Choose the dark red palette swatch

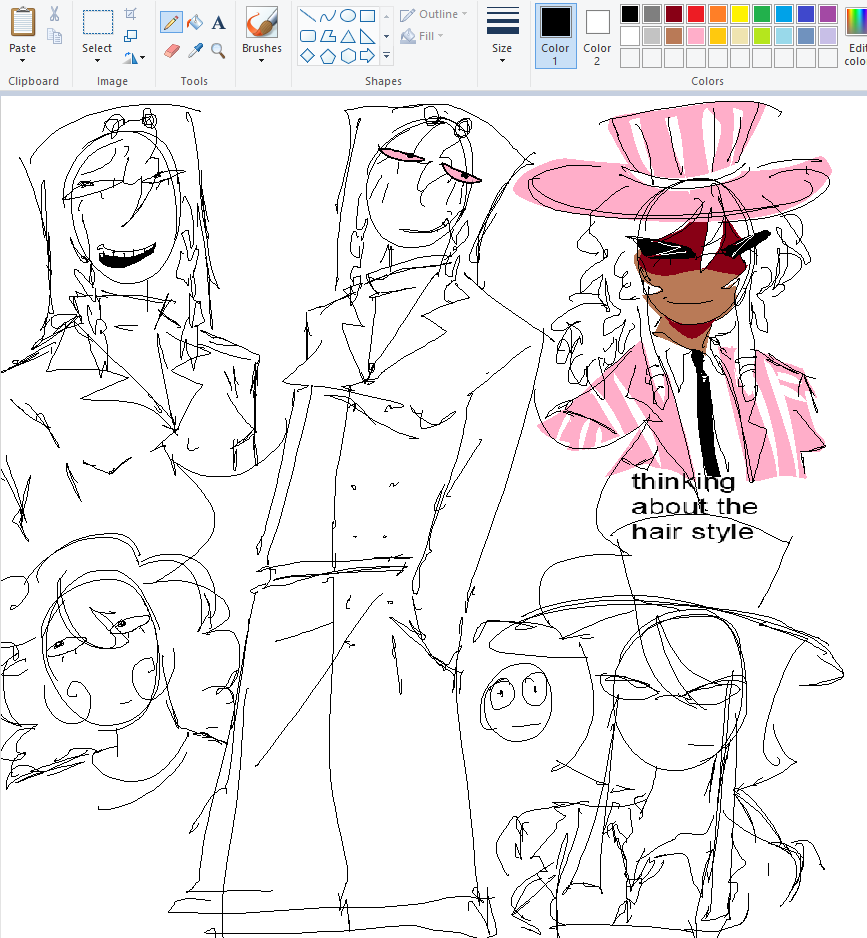point(674,13)
